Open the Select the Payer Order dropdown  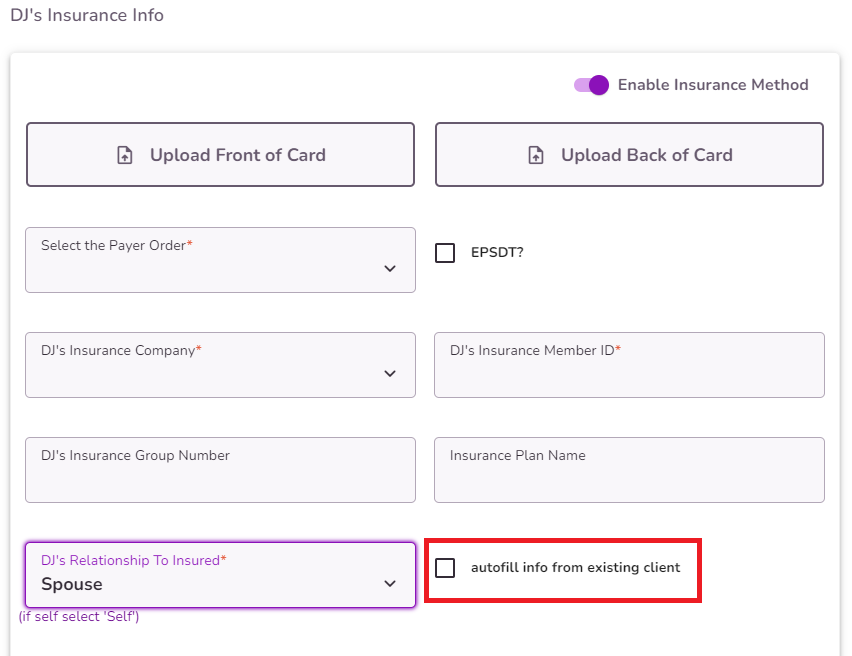pos(220,260)
